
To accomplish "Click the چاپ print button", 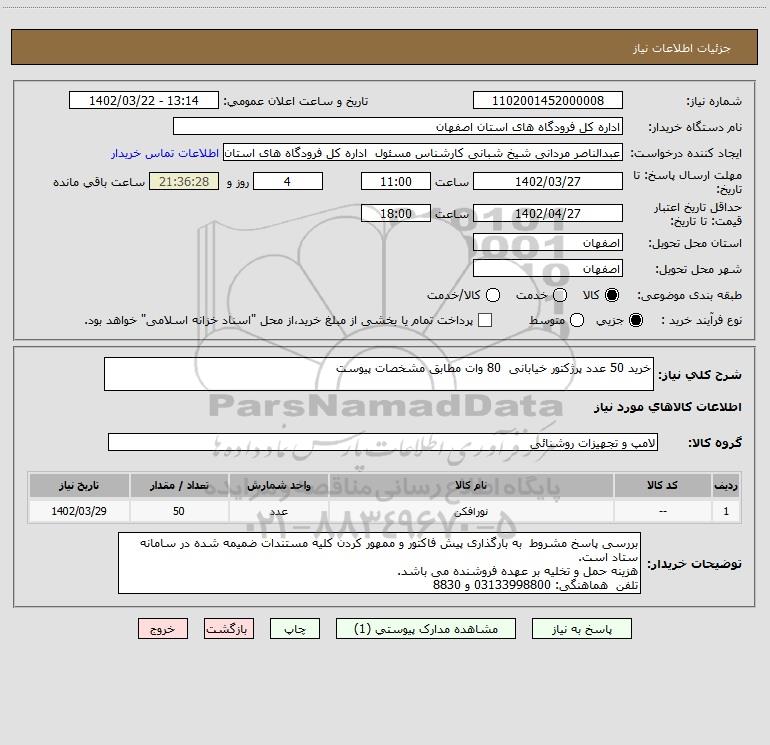I will 295,629.
